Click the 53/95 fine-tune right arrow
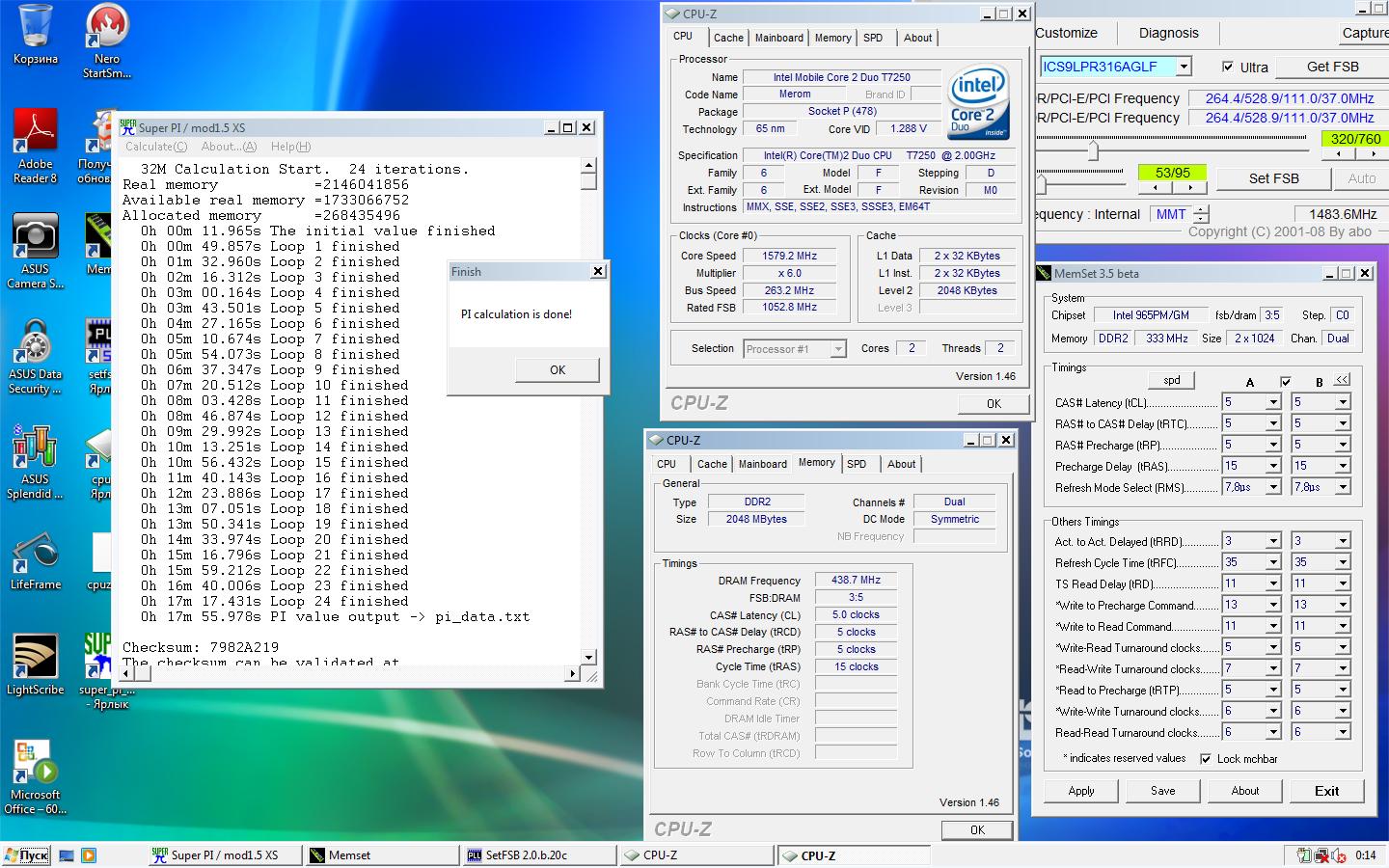1389x868 pixels. tap(1190, 188)
